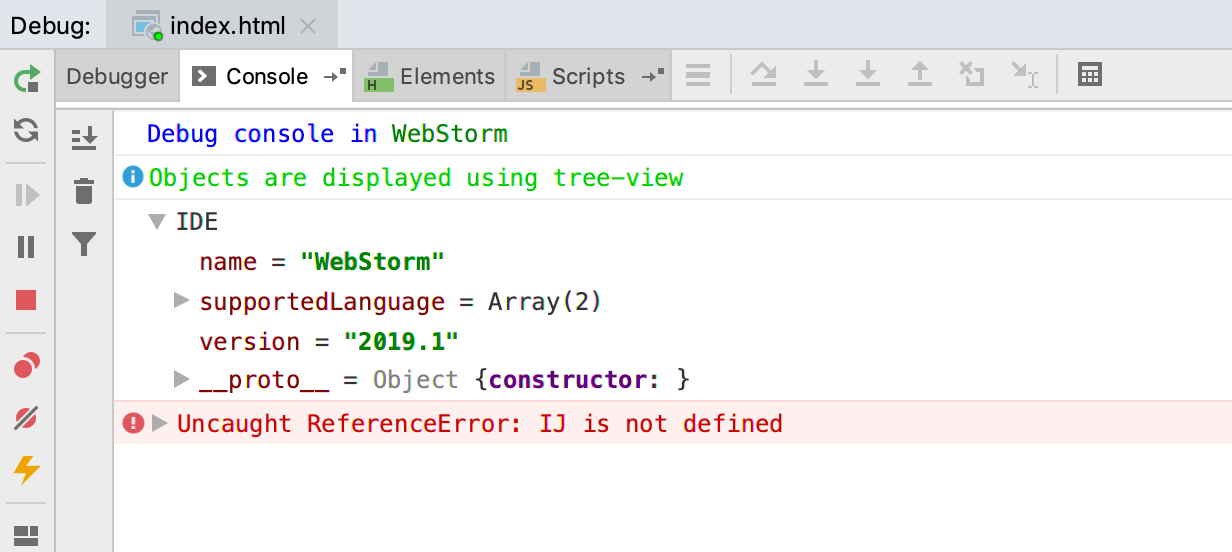Click the lightning bolt exception breakpoints icon

point(27,469)
